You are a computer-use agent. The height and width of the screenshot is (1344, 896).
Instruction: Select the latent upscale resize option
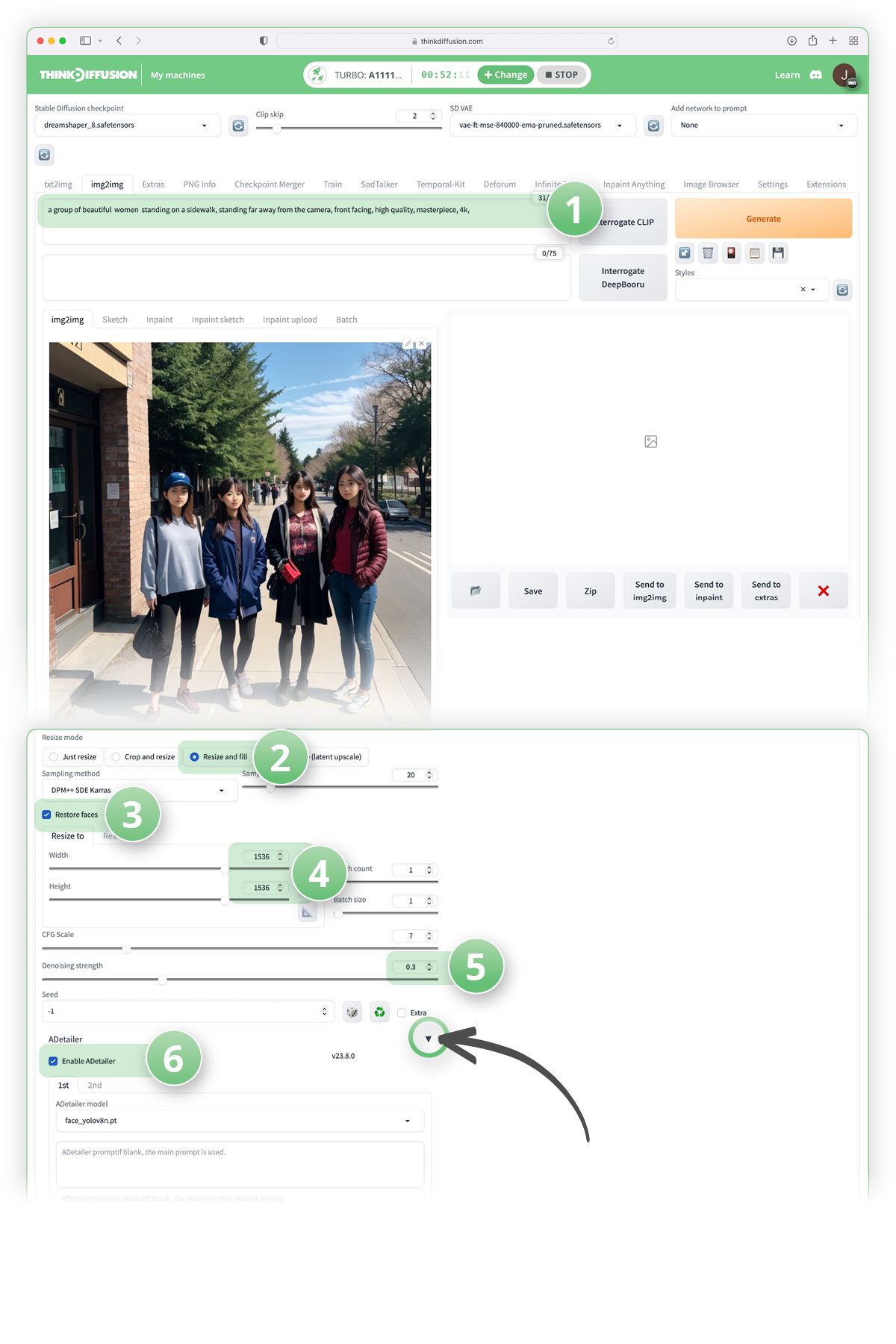pos(336,756)
